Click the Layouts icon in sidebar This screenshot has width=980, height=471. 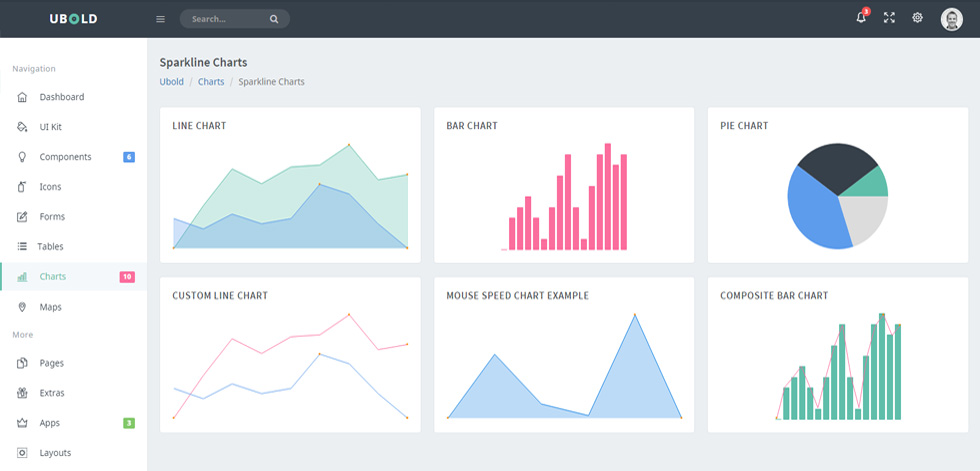tap(22, 453)
